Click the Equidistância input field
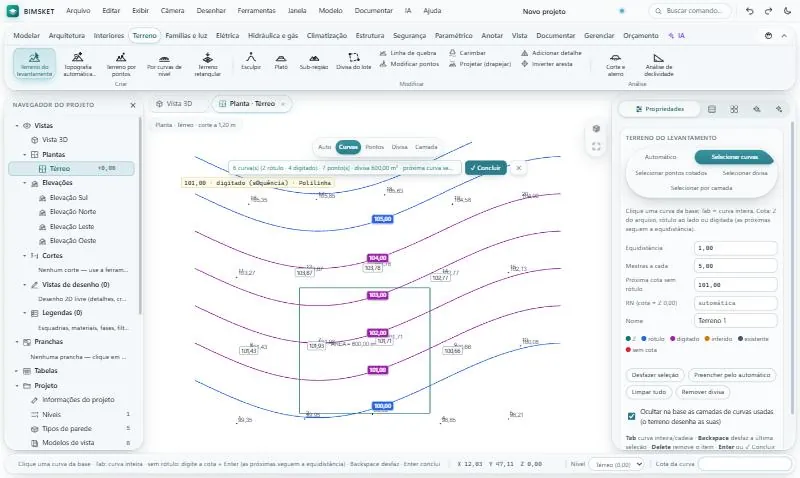800x478 pixels. click(735, 248)
